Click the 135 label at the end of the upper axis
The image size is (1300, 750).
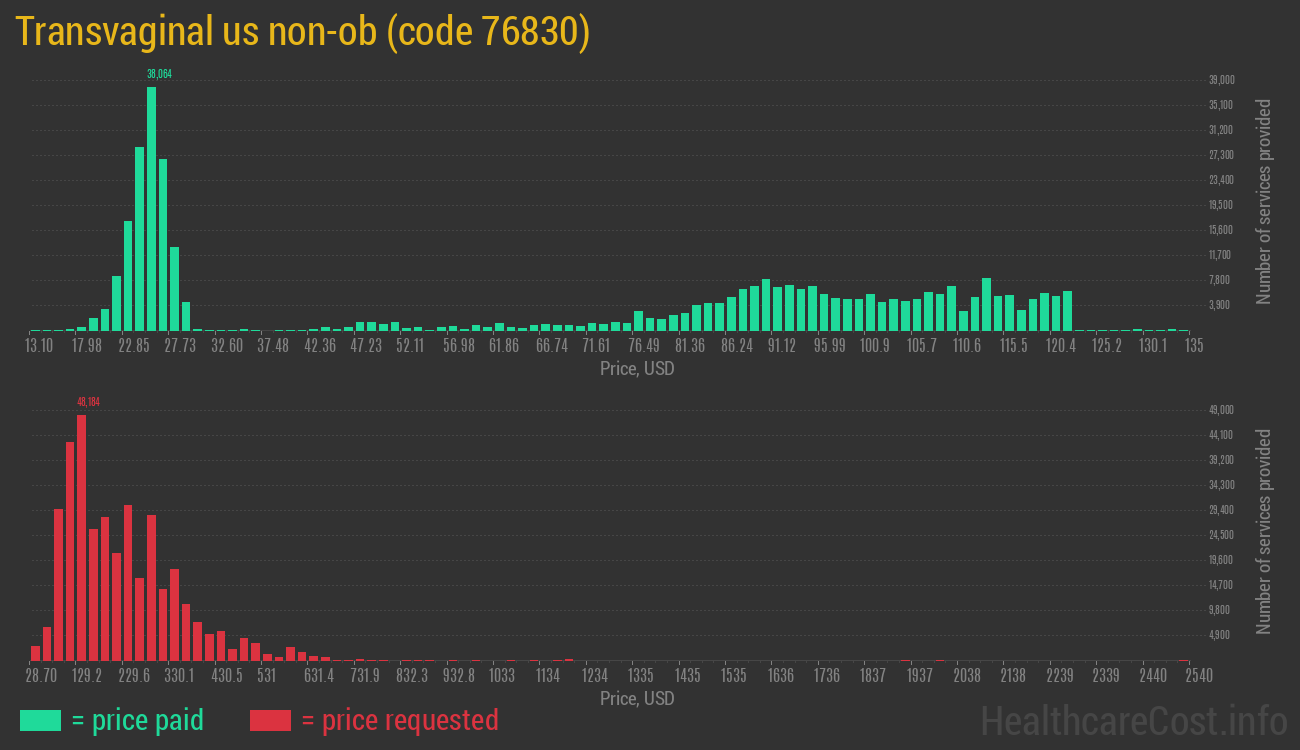(1193, 345)
